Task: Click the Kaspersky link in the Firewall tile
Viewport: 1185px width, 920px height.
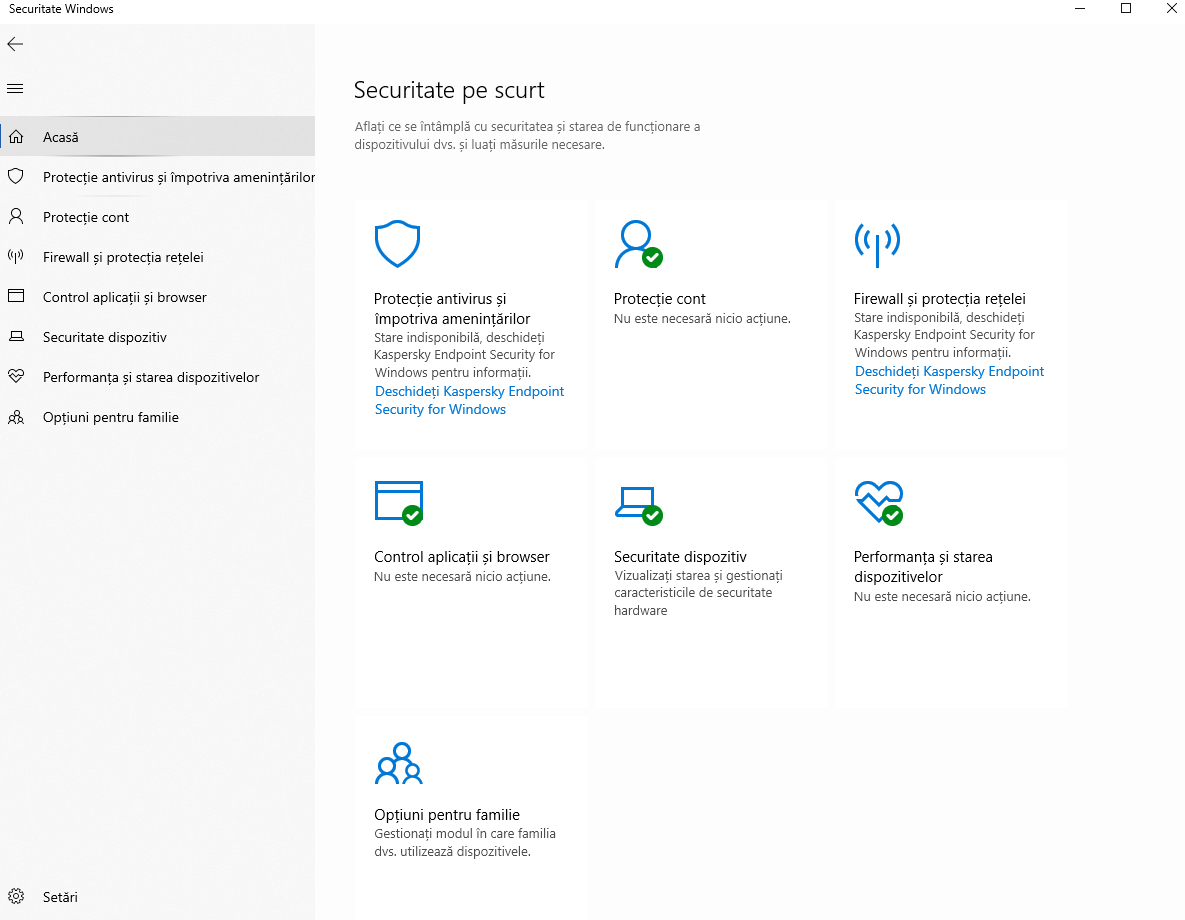Action: point(948,380)
